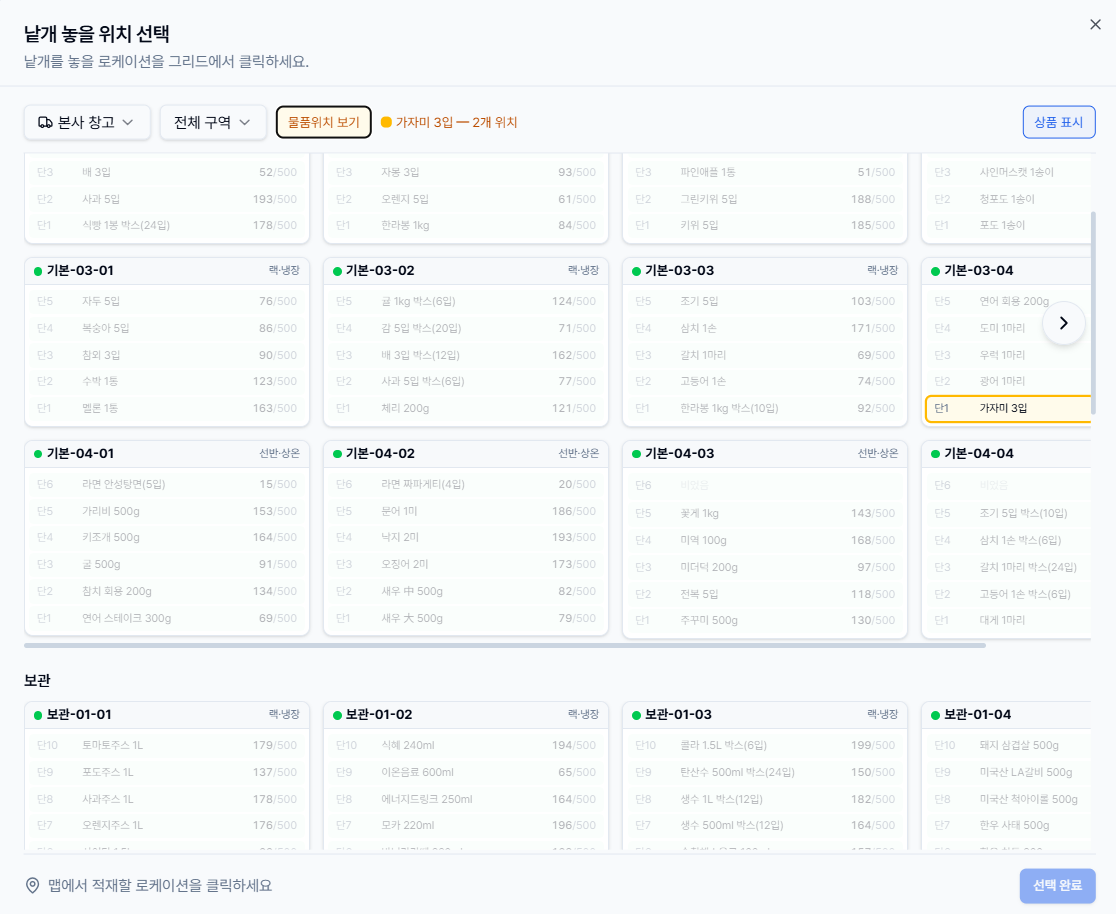Toggle the 물품위치 보기 button
This screenshot has height=914, width=1116.
[x=324, y=122]
